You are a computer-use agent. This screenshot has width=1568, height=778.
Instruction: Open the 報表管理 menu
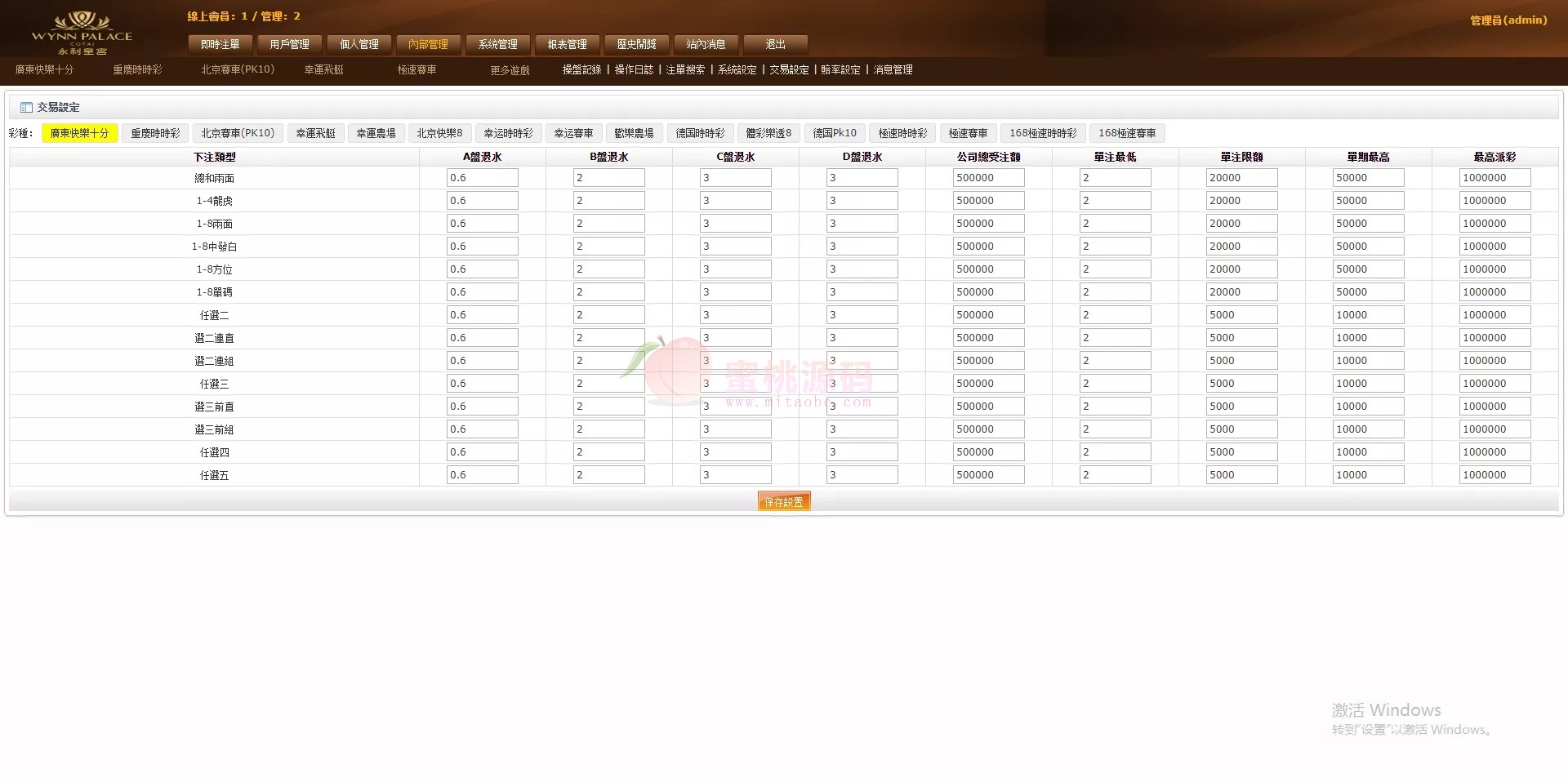567,44
